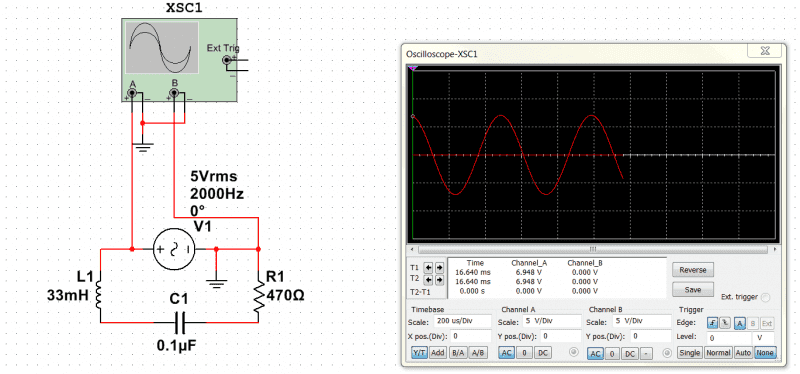Set Channel A coupling to DC

tap(542, 353)
